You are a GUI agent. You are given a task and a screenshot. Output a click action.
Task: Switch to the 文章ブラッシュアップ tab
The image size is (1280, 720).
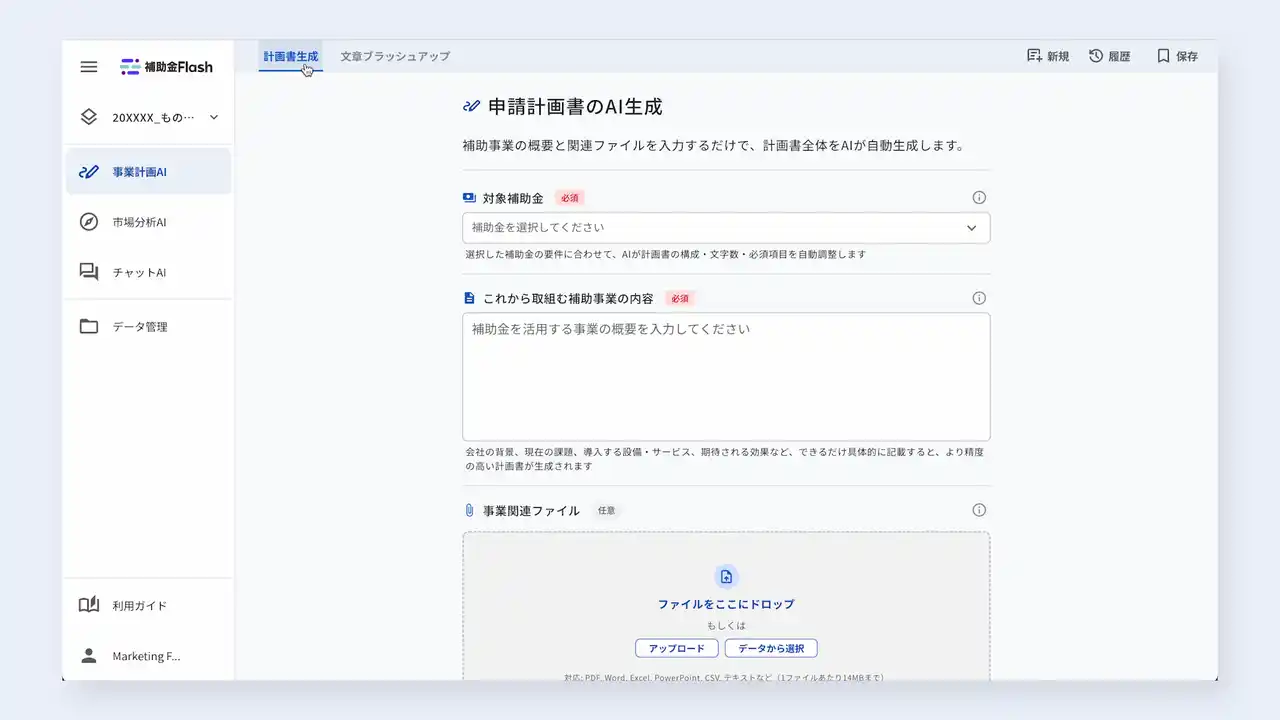click(x=394, y=56)
